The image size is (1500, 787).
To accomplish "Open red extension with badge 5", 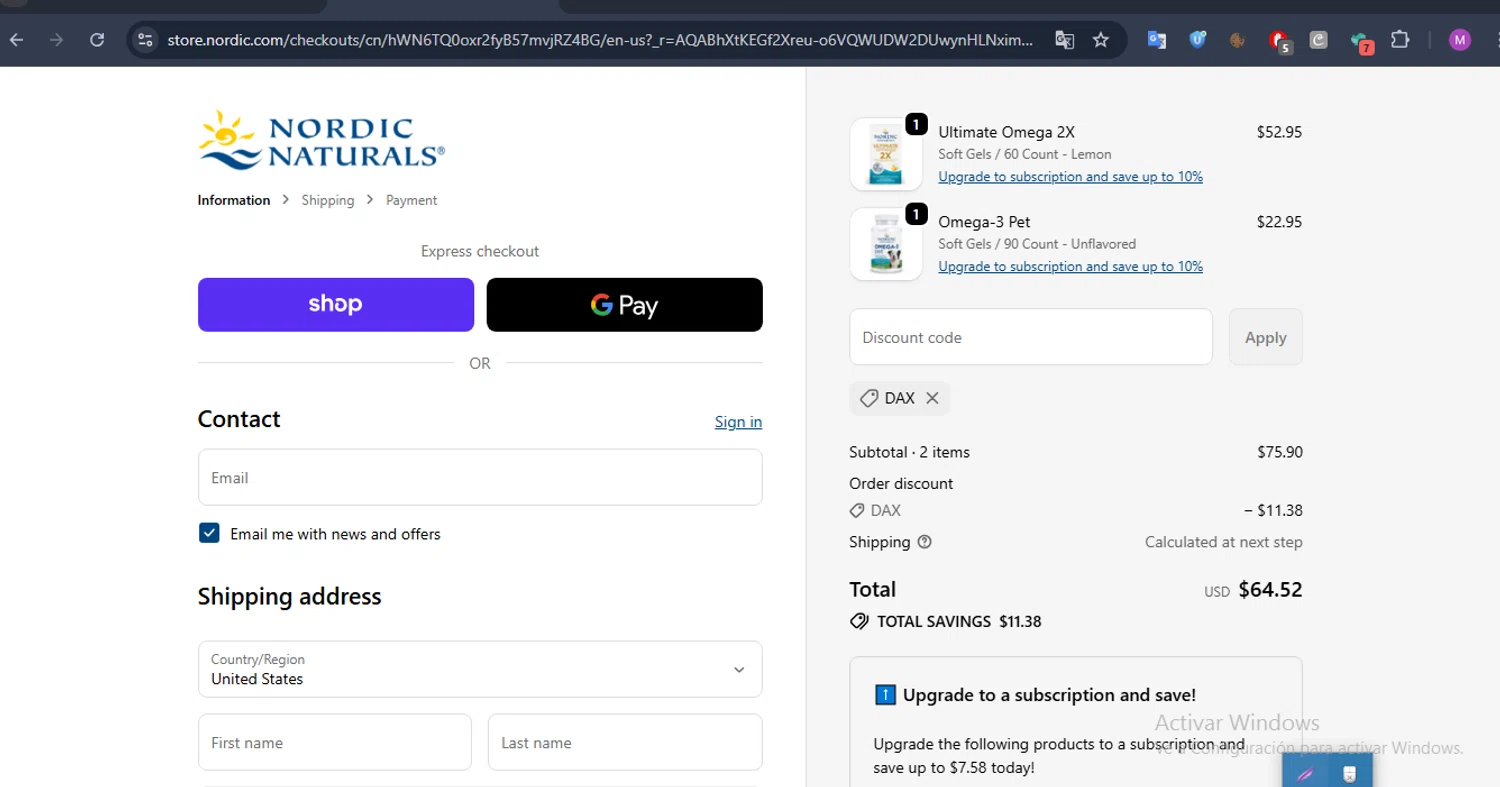I will click(1279, 41).
